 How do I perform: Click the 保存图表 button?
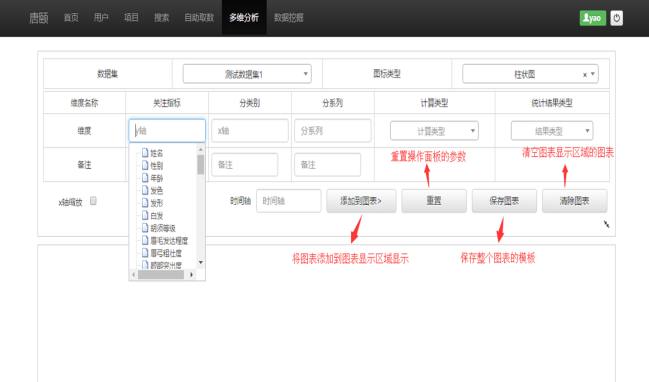click(504, 201)
